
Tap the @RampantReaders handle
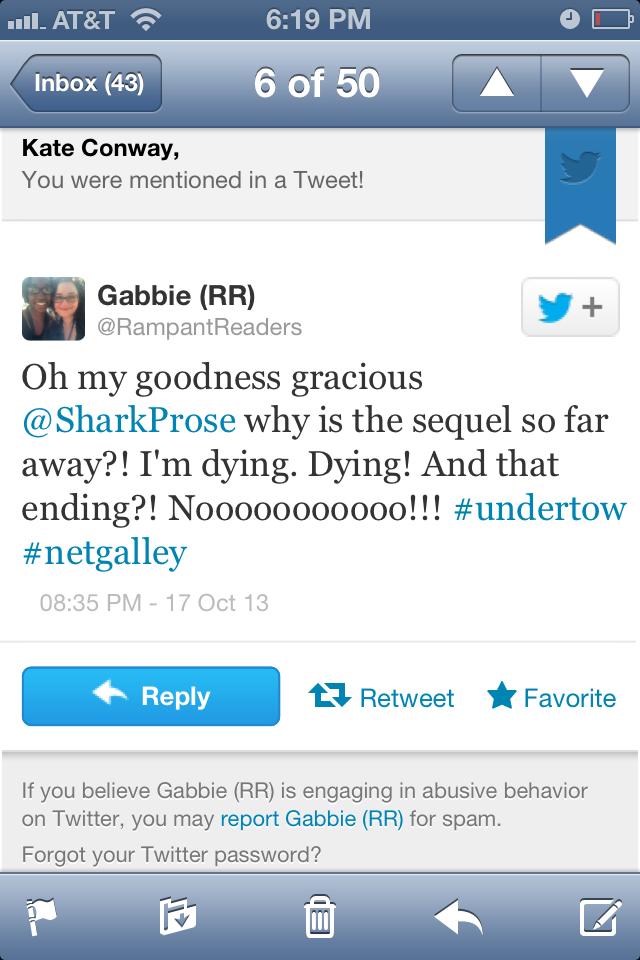[x=199, y=326]
